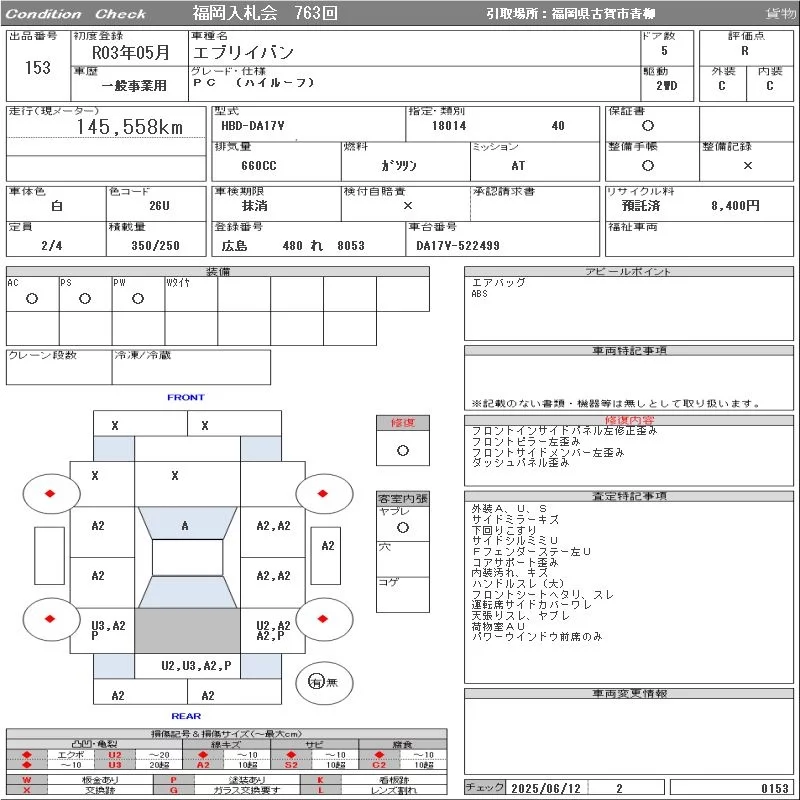Click the circle mark under ヤブレ
The image size is (800, 800).
[403, 528]
